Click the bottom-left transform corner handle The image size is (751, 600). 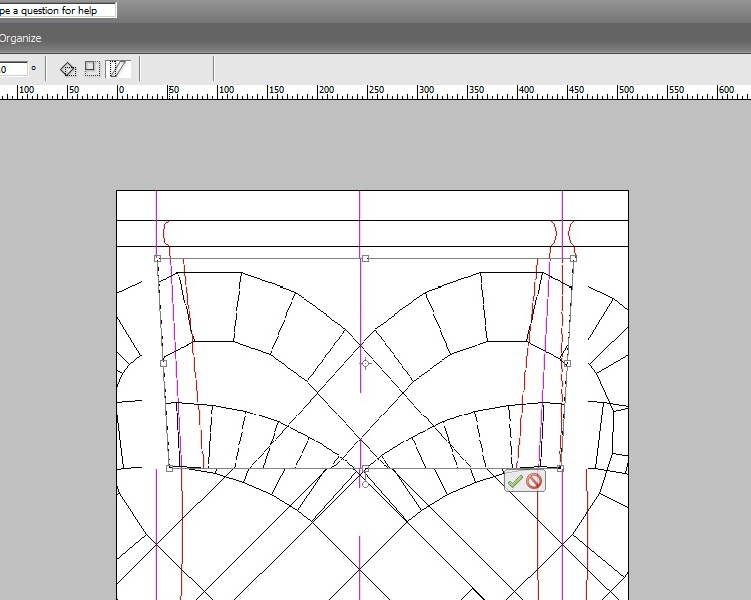(169, 468)
